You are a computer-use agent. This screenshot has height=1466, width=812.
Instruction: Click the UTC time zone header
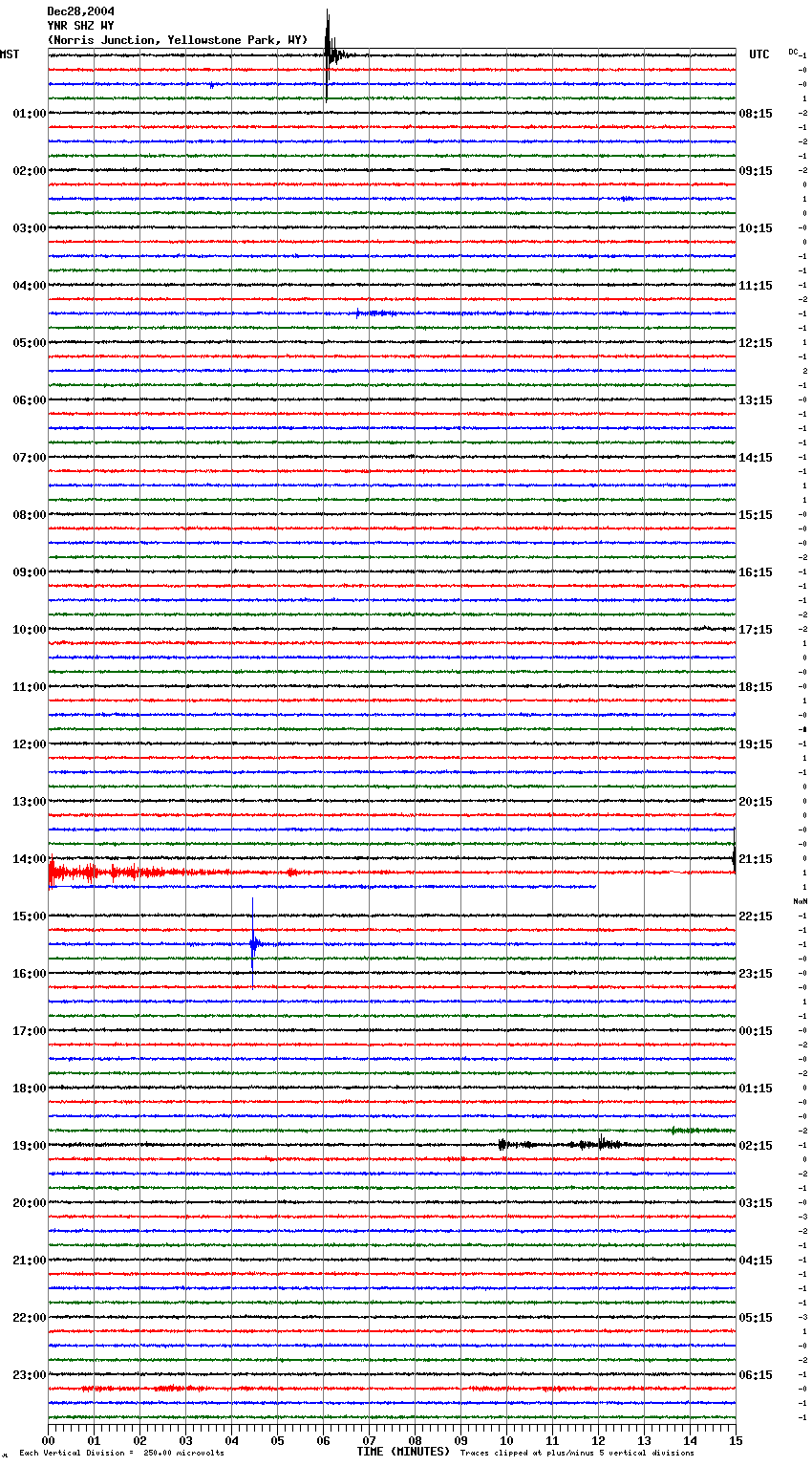[x=759, y=54]
